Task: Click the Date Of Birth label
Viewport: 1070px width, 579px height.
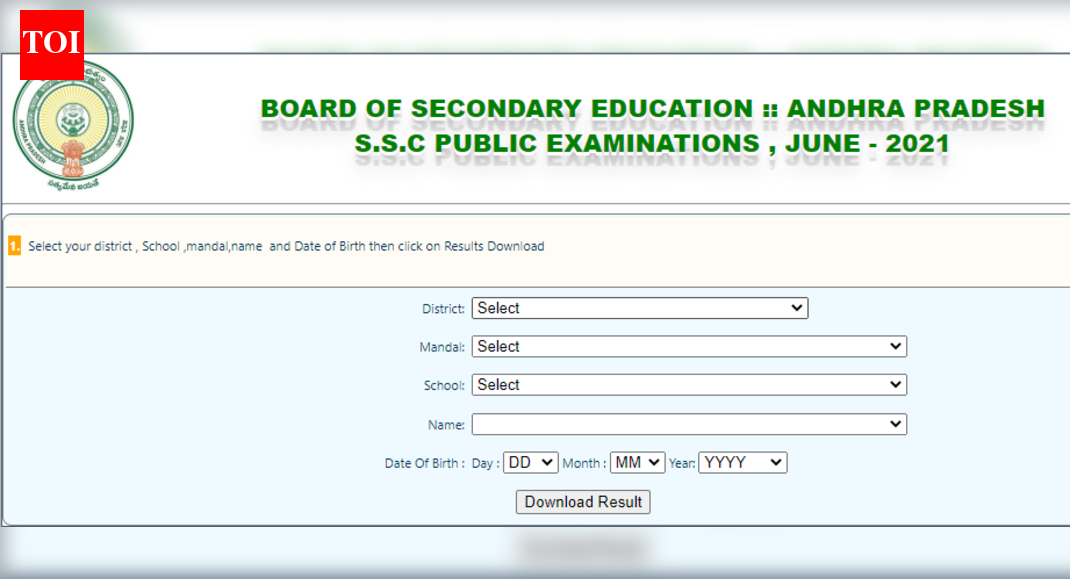Action: point(424,463)
